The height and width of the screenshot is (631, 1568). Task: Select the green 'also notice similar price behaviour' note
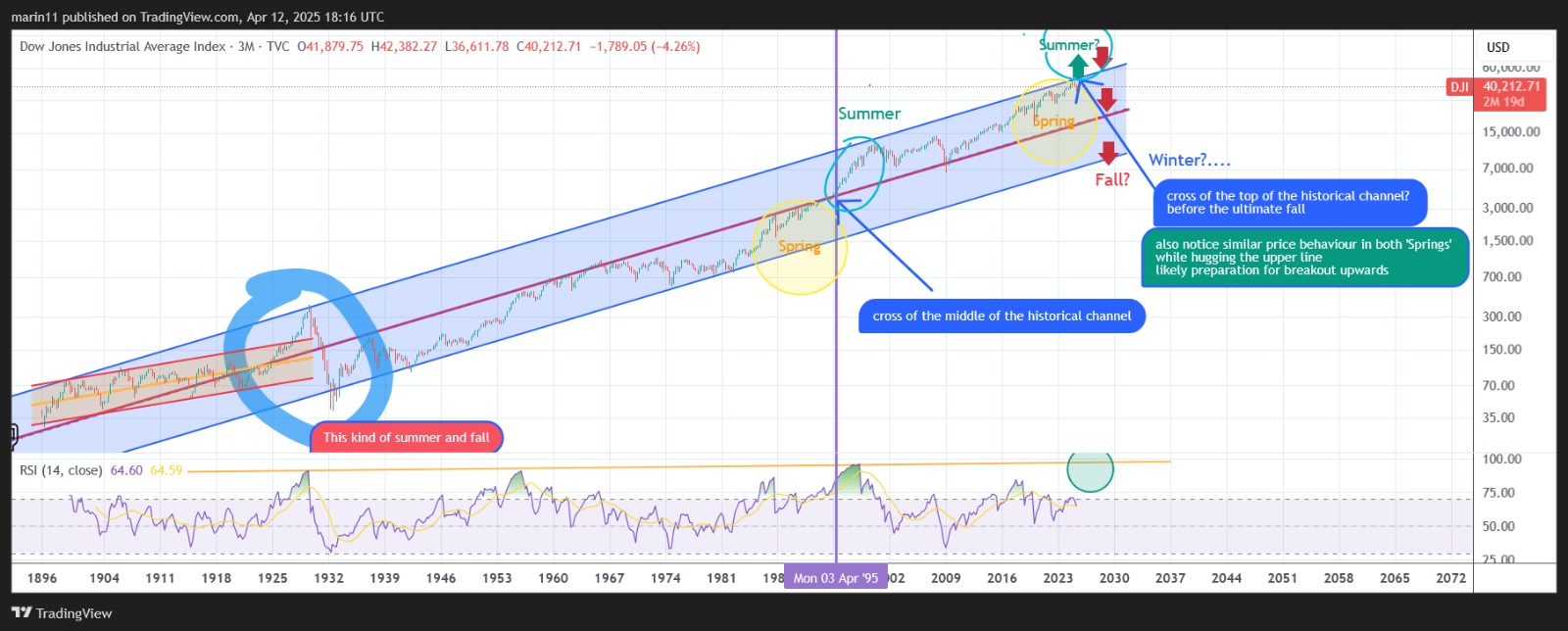coord(1304,258)
